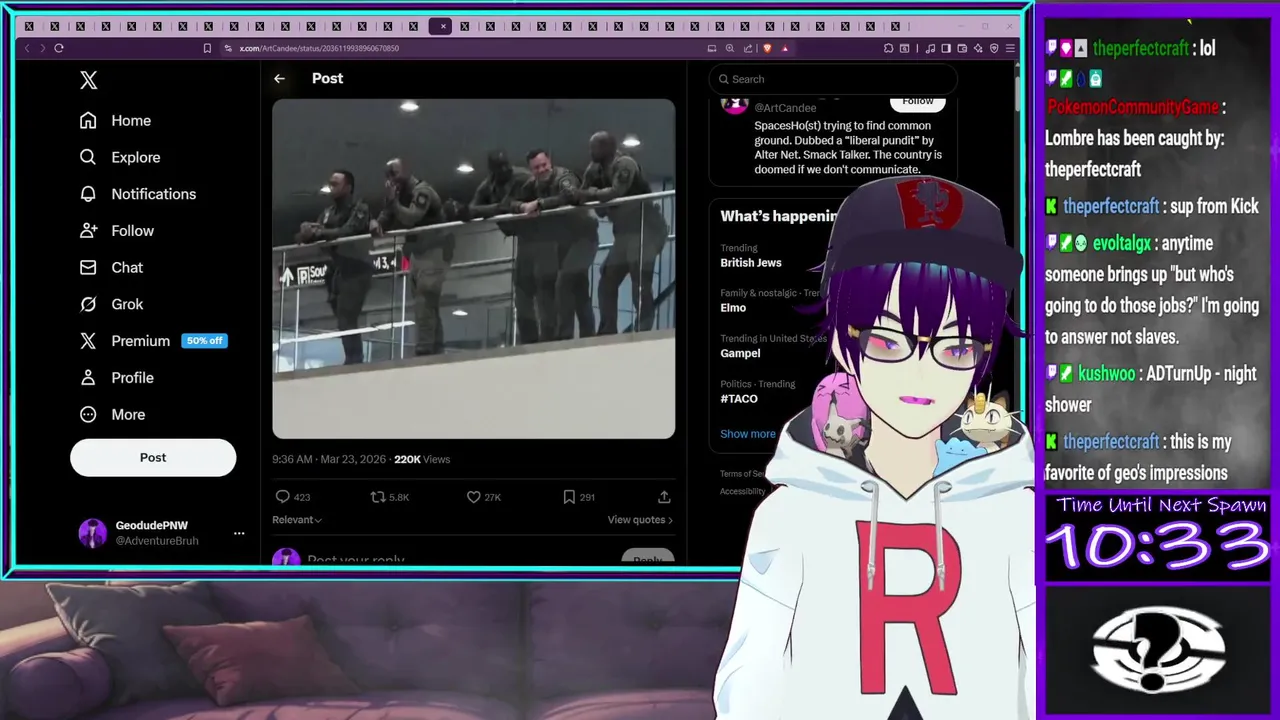Reload the page with refresh icon
This screenshot has width=1280, height=720.
[59, 48]
